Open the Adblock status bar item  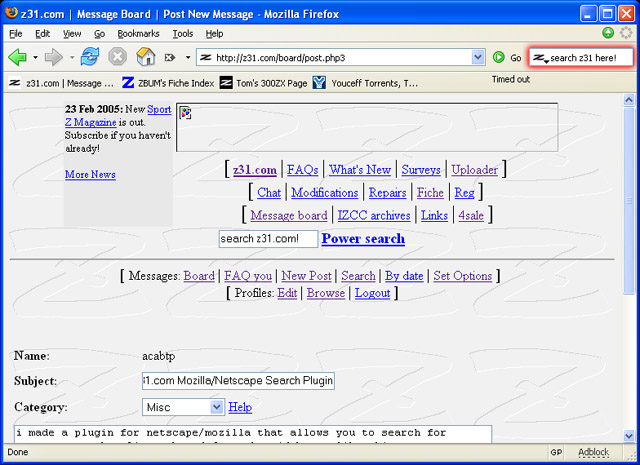[593, 452]
